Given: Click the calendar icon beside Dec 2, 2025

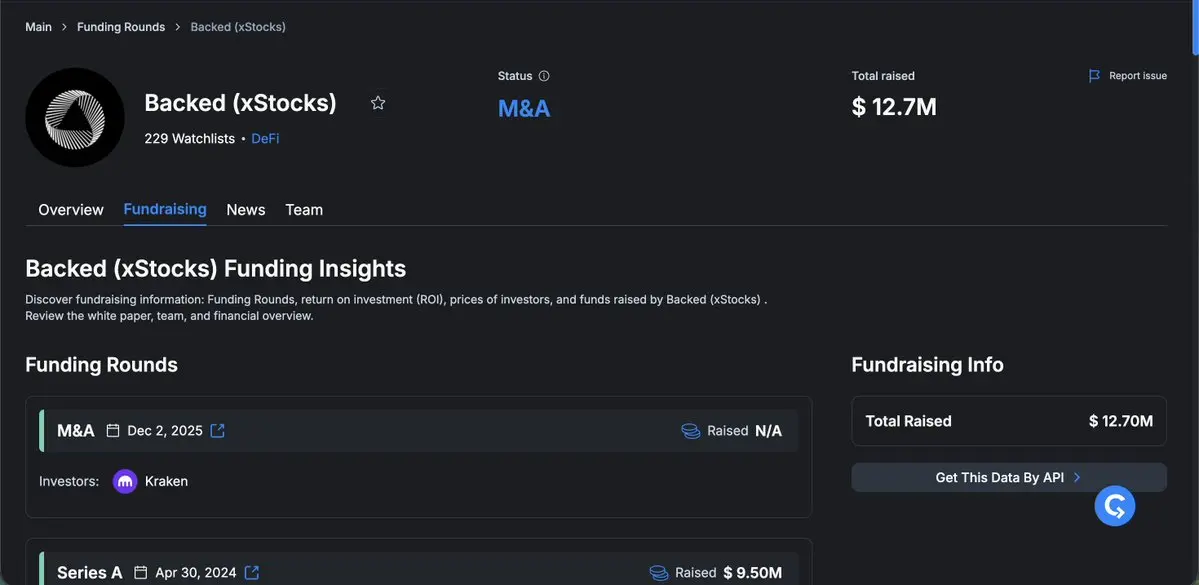Looking at the screenshot, I should (113, 431).
